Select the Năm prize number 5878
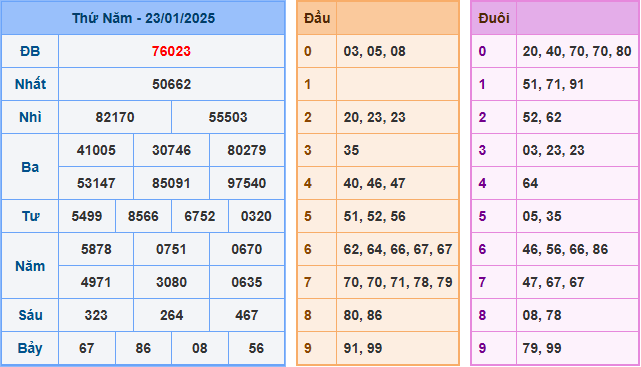 96,249
